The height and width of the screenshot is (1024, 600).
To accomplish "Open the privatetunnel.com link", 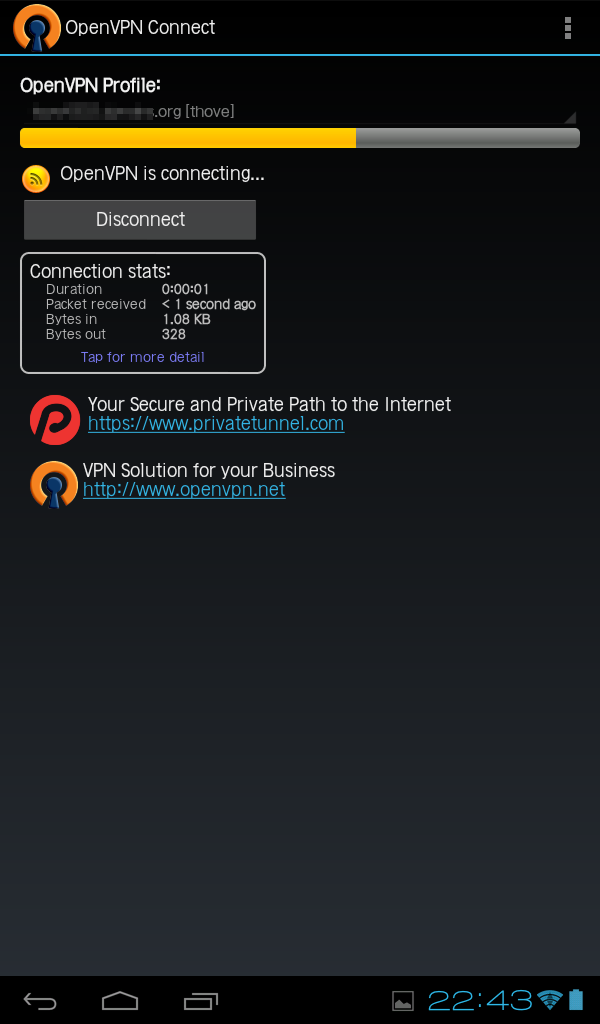I will point(216,424).
